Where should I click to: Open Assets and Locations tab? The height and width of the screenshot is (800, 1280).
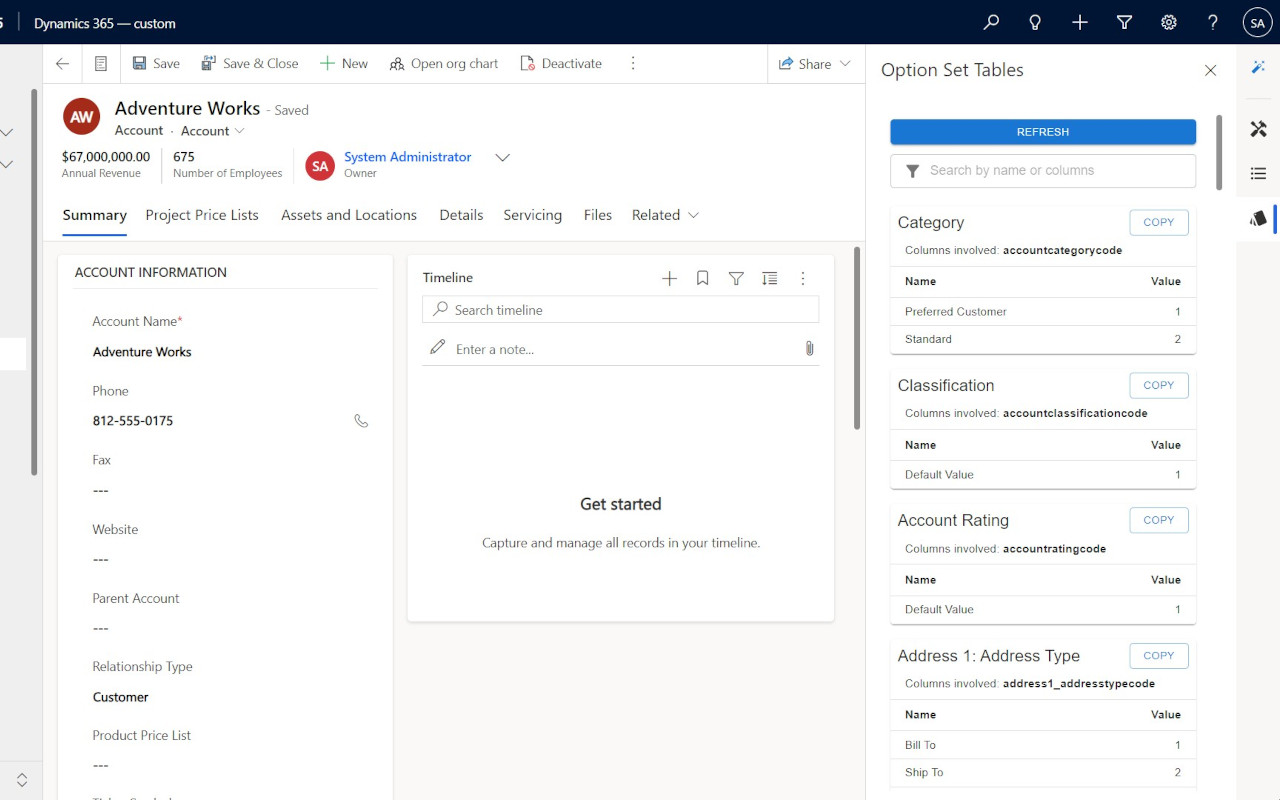[x=349, y=215]
